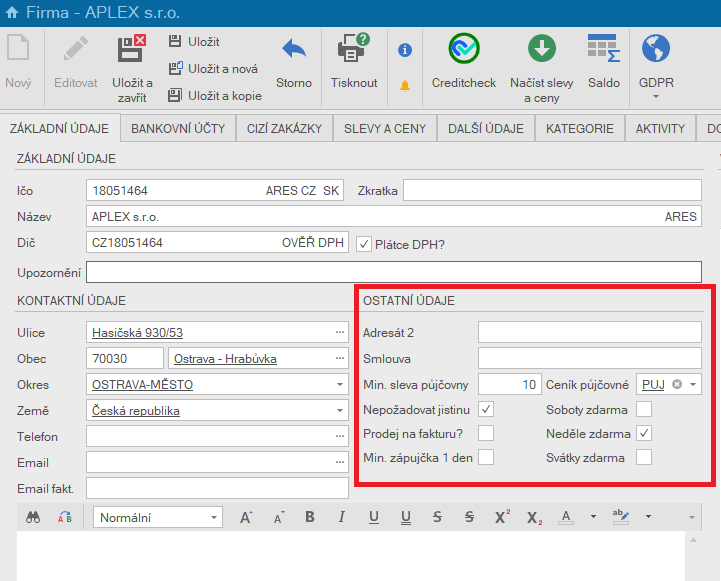Click Načíst slevy a ceny icon

(542, 48)
